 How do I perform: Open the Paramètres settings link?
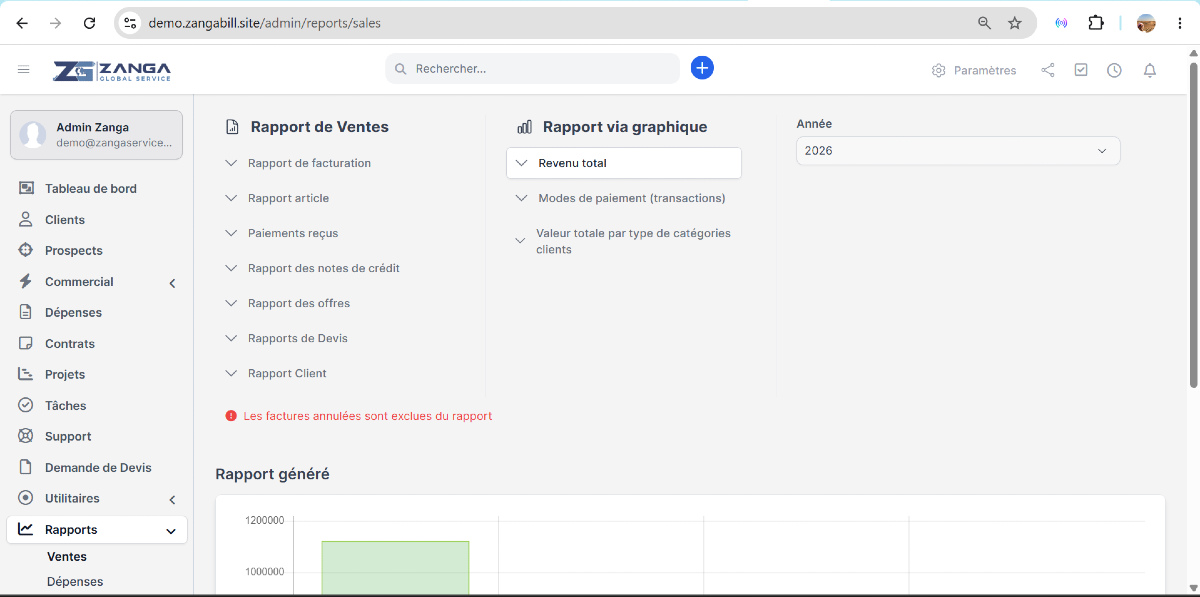click(x=974, y=70)
